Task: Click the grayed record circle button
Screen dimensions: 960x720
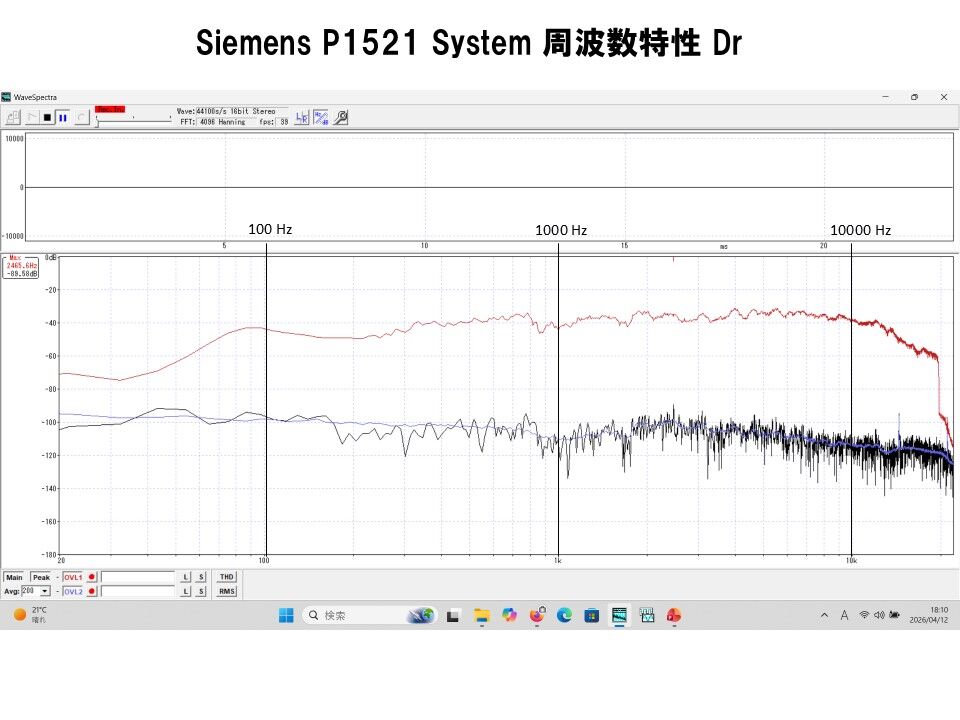Action: [x=82, y=117]
